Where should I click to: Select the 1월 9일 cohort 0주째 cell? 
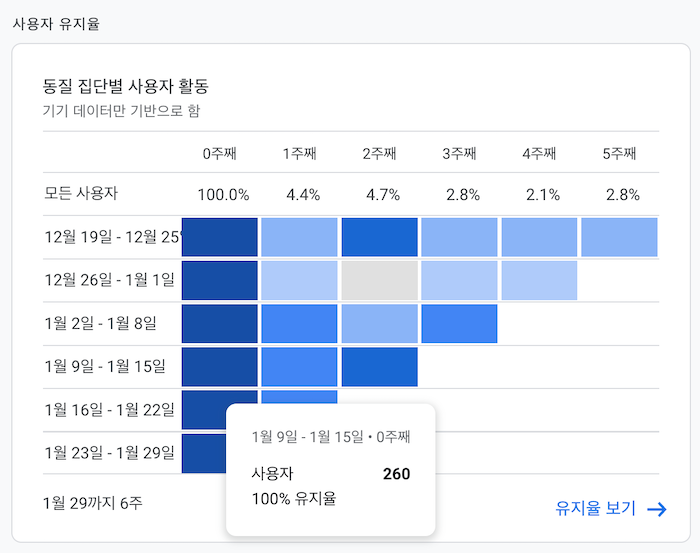coord(220,367)
